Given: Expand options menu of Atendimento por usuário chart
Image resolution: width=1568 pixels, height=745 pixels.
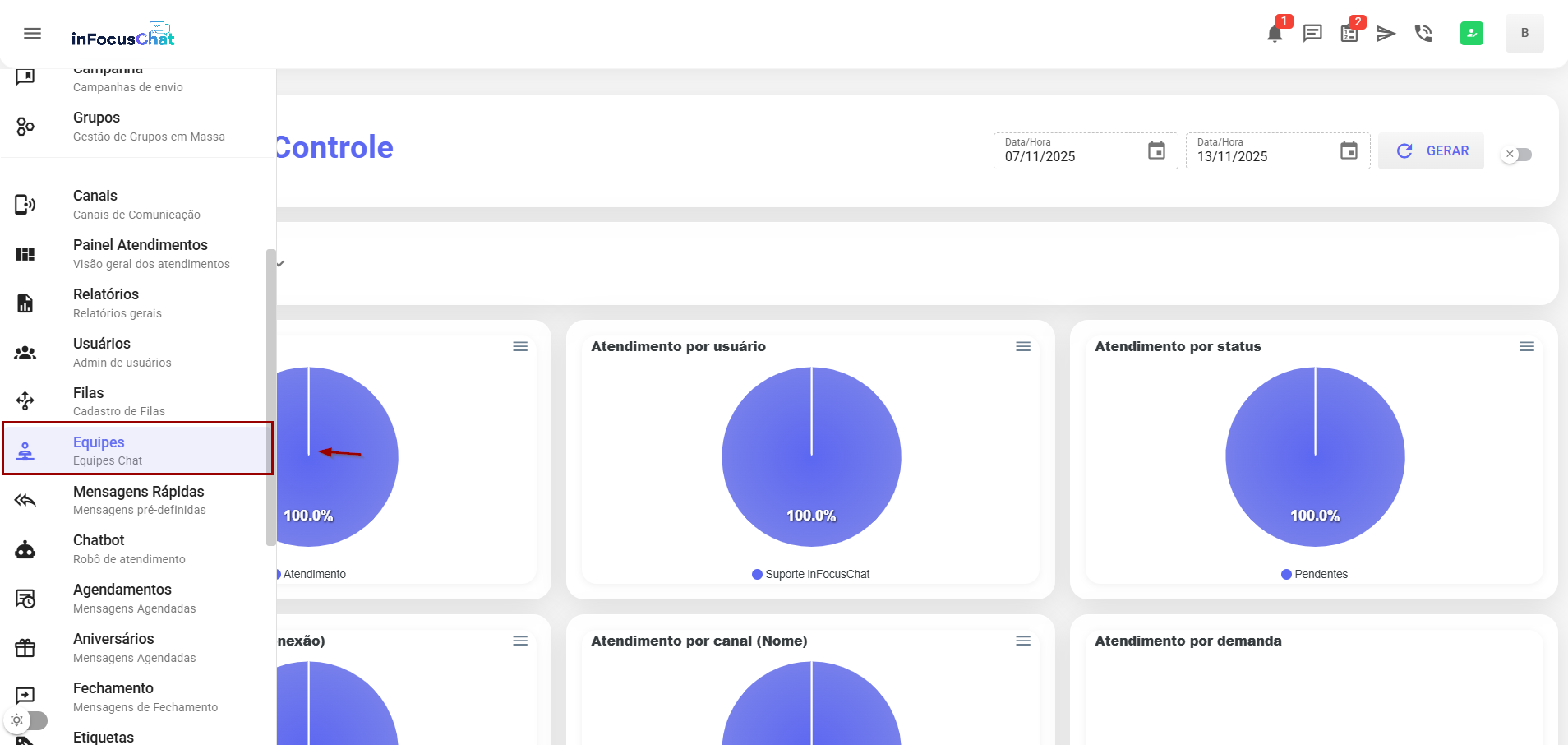Looking at the screenshot, I should (x=1023, y=347).
